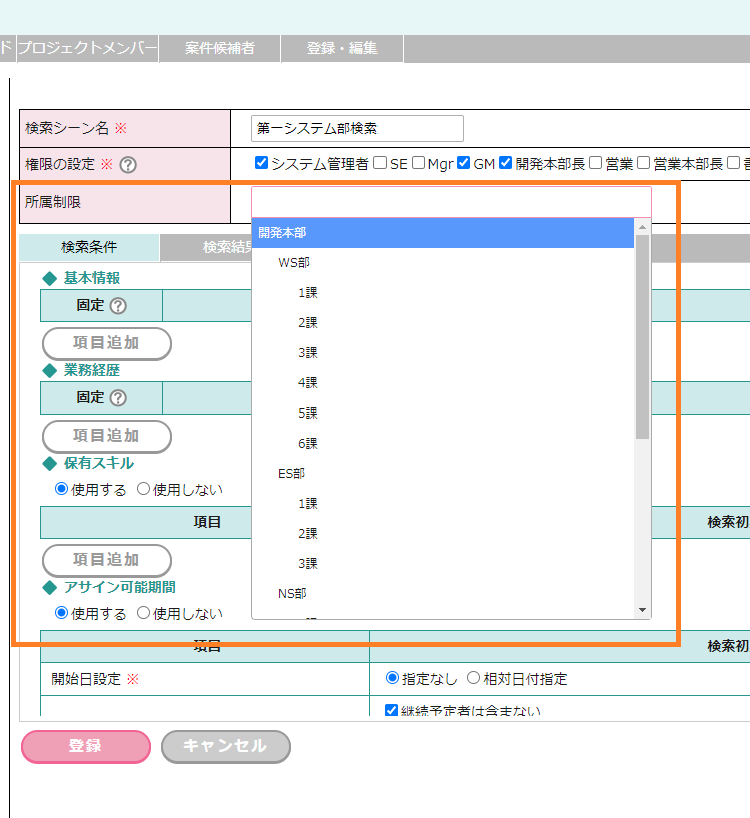
Task: Click the dropdown list's vertical scrollbar thumb
Action: point(643,336)
